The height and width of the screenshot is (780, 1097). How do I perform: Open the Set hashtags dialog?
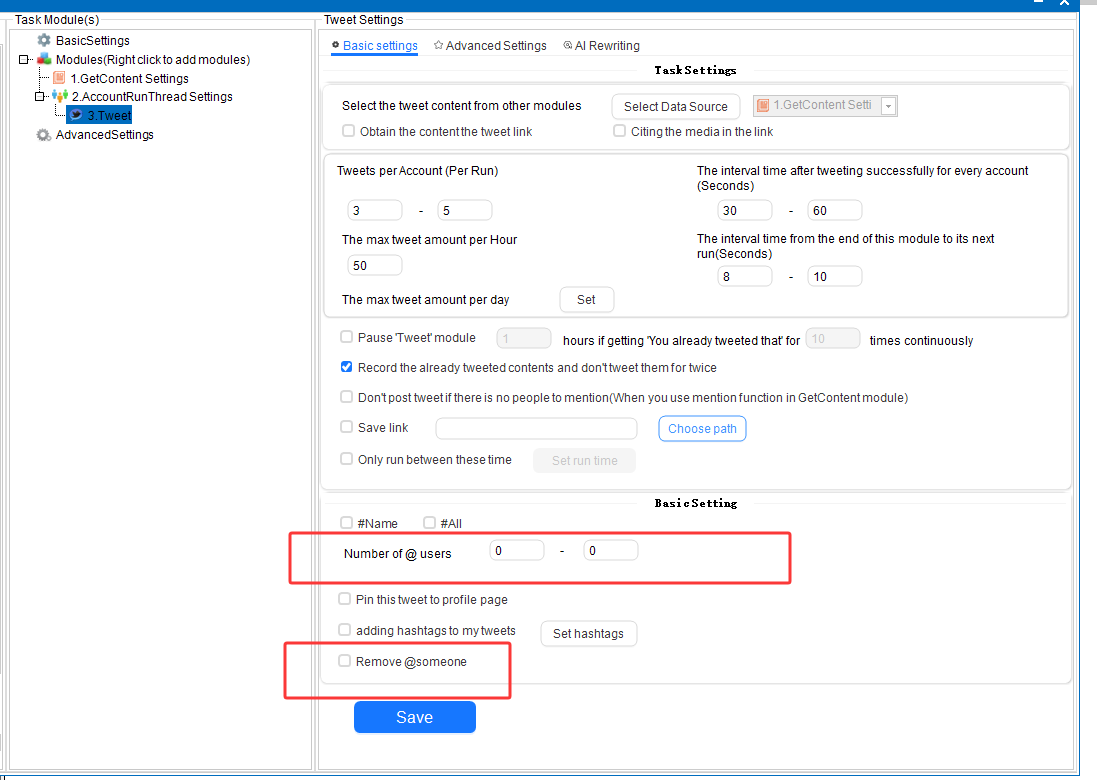point(588,633)
